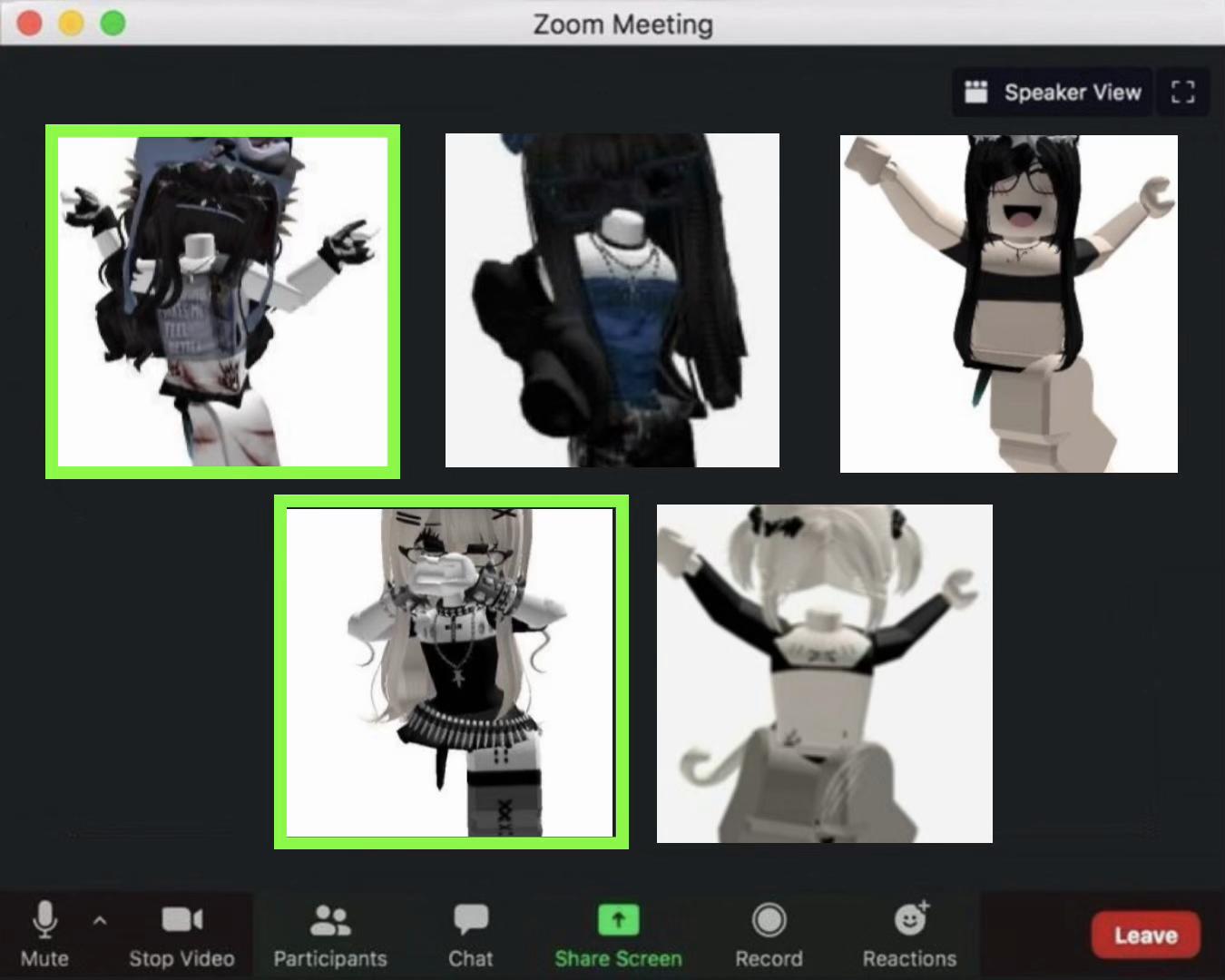Open Reactions menu
The height and width of the screenshot is (980, 1225).
click(909, 934)
